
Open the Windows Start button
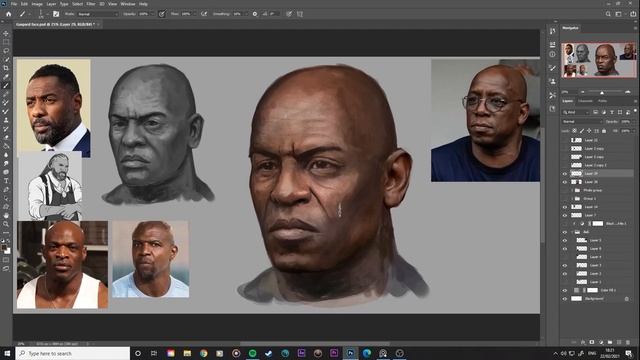(7, 353)
